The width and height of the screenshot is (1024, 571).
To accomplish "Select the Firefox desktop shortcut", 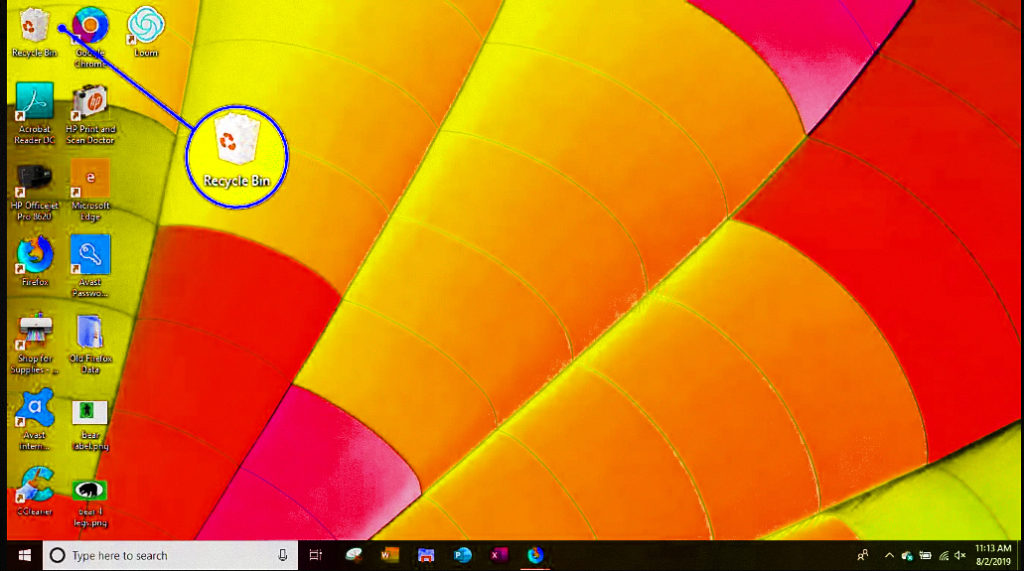I will coord(34,256).
